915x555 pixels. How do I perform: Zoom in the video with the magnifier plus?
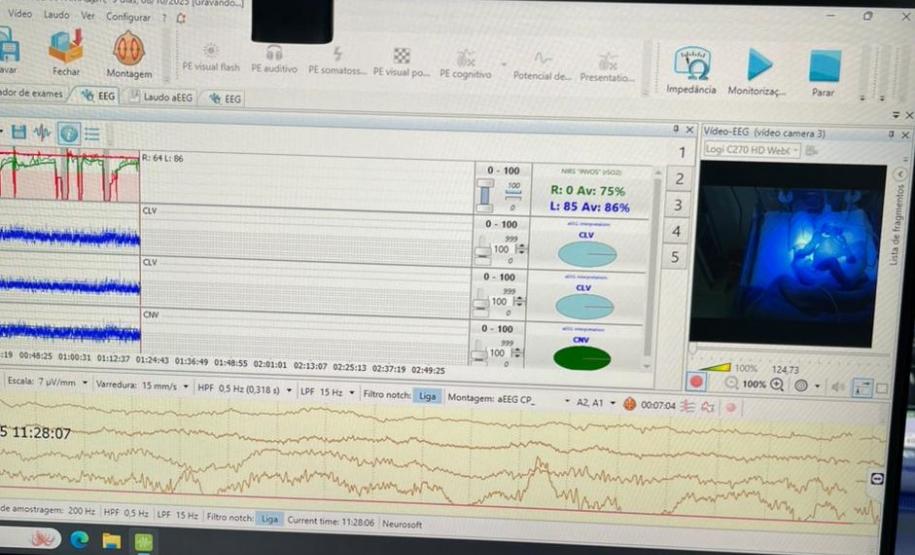pos(777,384)
